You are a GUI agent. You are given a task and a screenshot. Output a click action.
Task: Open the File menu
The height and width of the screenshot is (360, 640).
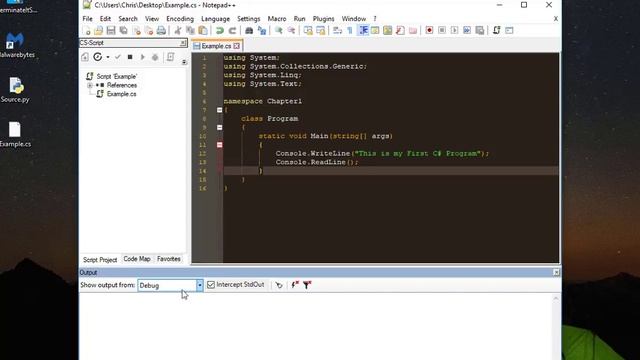[87, 19]
